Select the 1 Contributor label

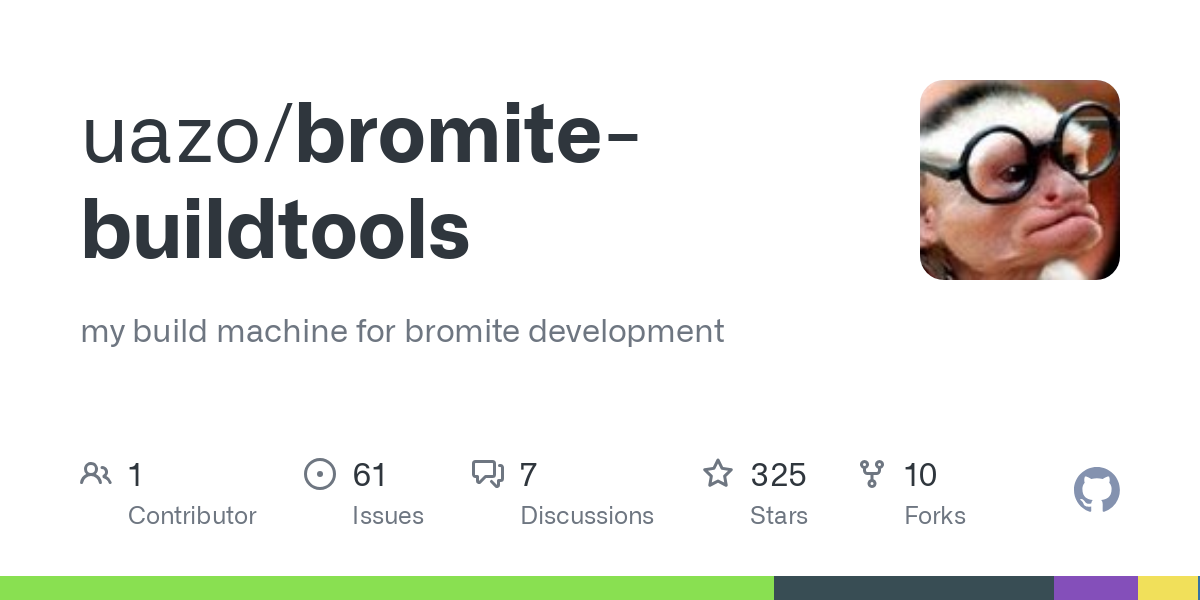[x=192, y=516]
